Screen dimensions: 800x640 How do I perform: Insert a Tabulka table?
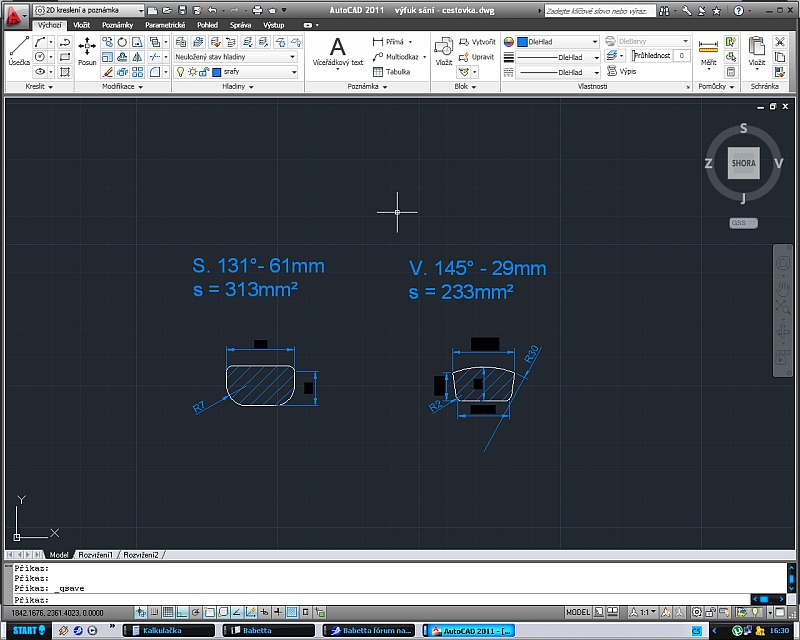click(391, 72)
